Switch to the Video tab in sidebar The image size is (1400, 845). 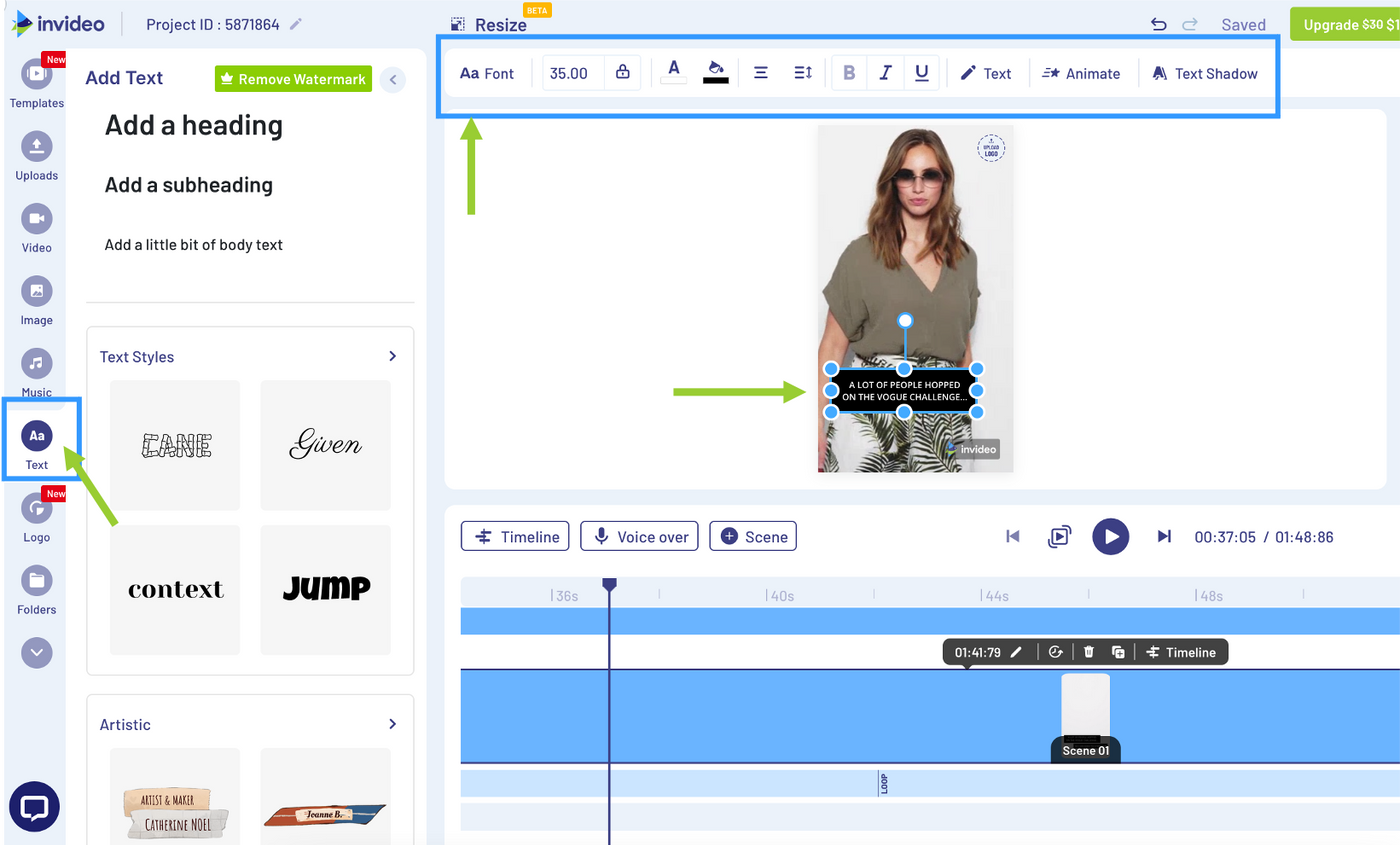[x=36, y=220]
